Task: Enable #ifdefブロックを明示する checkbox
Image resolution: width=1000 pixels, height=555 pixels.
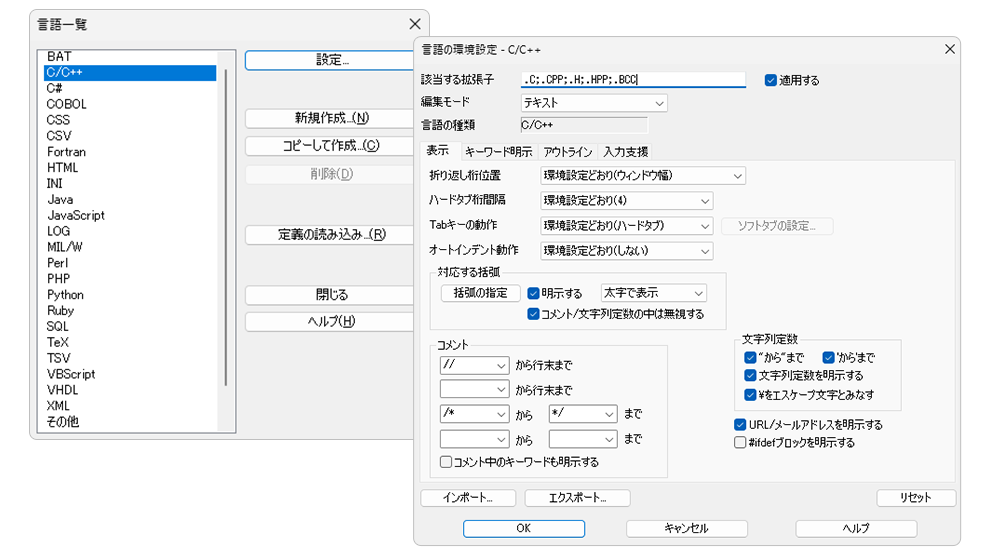Action: point(741,442)
